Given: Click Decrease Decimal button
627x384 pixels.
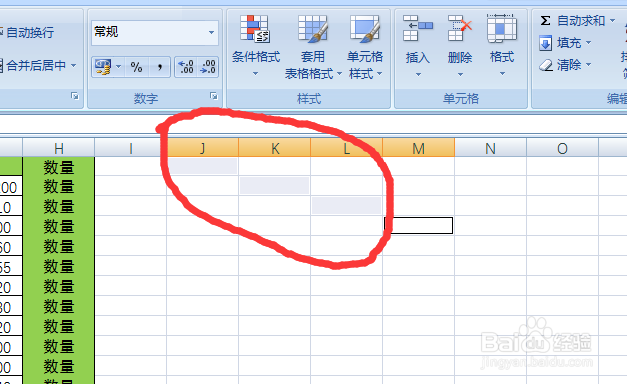Looking at the screenshot, I should [208, 67].
